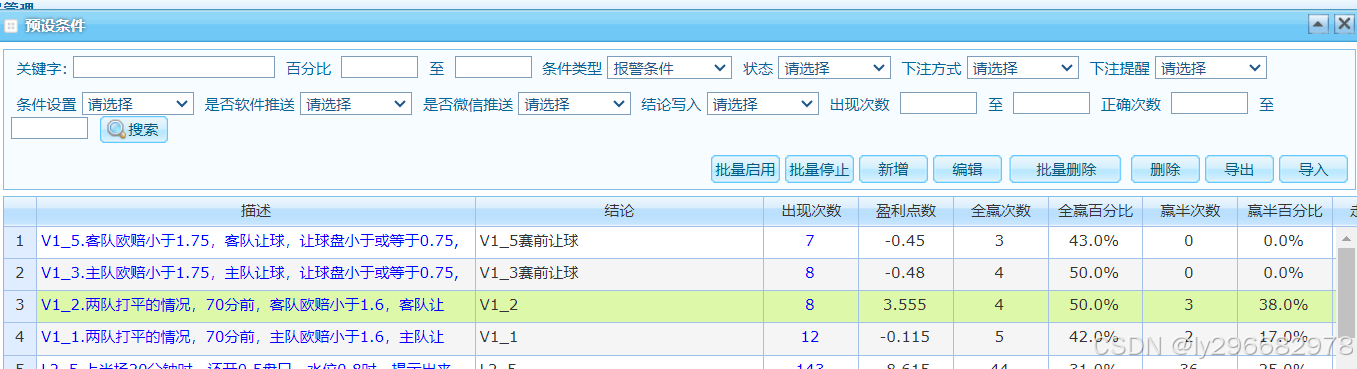Click the 出现次数 maximum input field
The height and width of the screenshot is (369, 1357).
point(1051,103)
